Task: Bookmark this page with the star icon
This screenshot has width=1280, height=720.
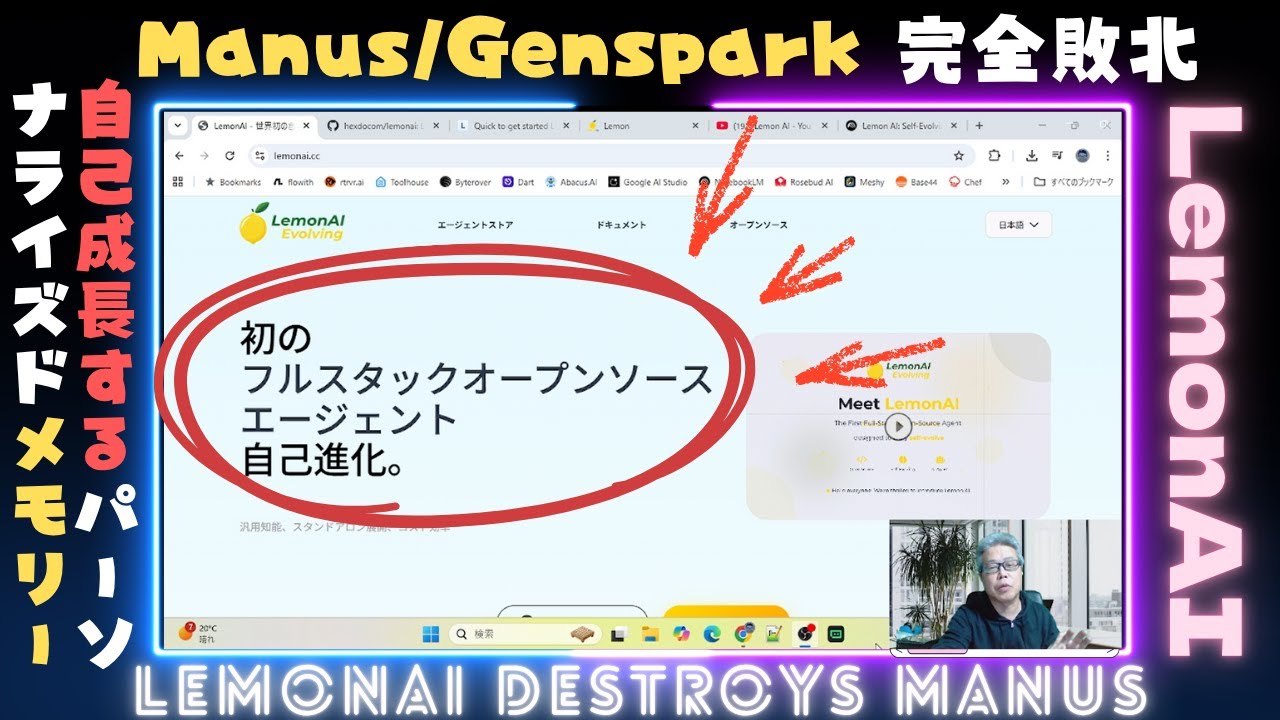Action: 959,156
